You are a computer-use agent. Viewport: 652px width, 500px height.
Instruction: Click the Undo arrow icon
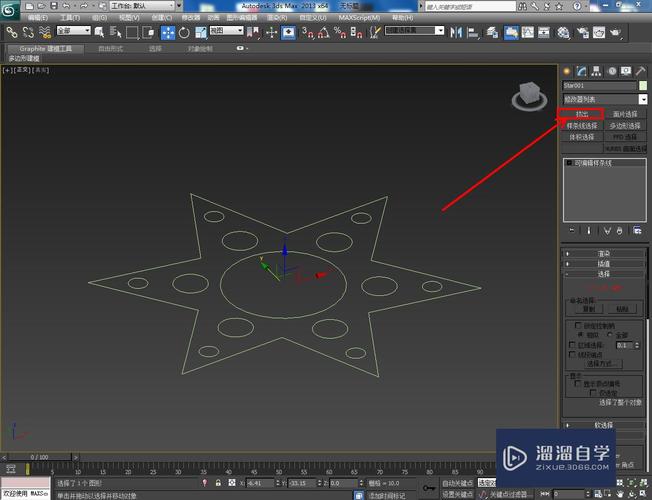coord(67,6)
